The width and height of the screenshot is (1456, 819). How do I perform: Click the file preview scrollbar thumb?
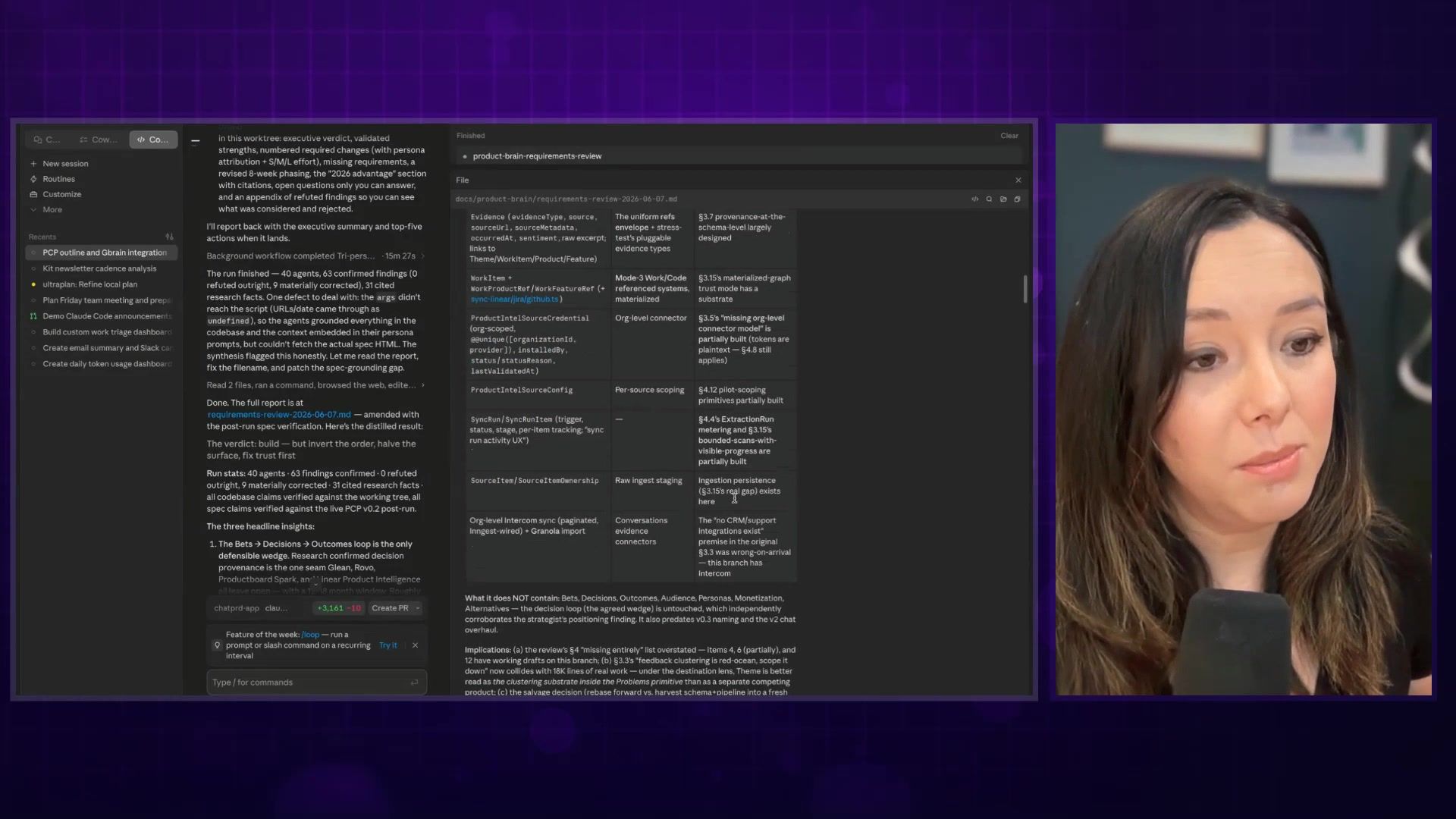point(1025,289)
